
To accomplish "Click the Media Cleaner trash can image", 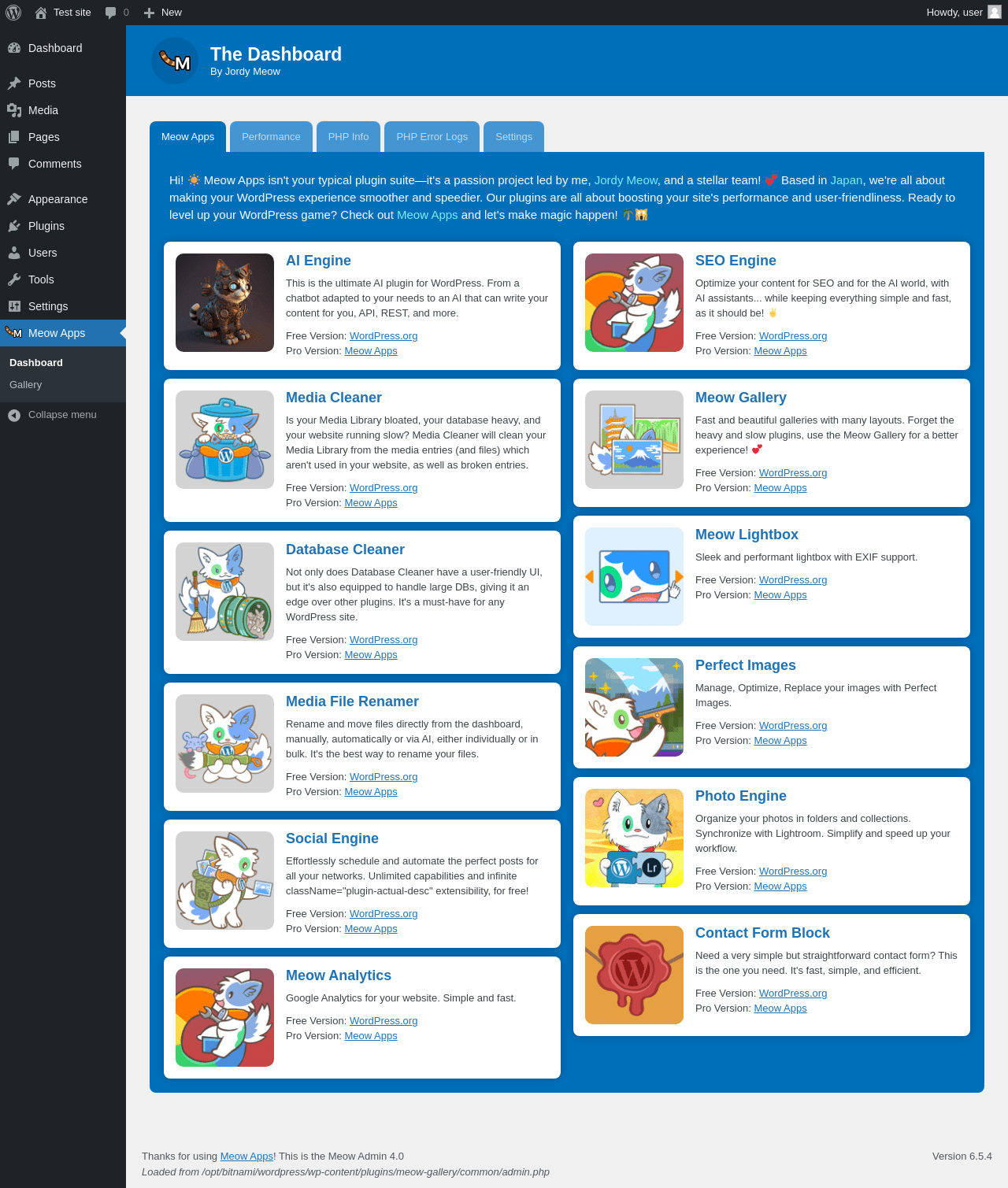I will (224, 439).
